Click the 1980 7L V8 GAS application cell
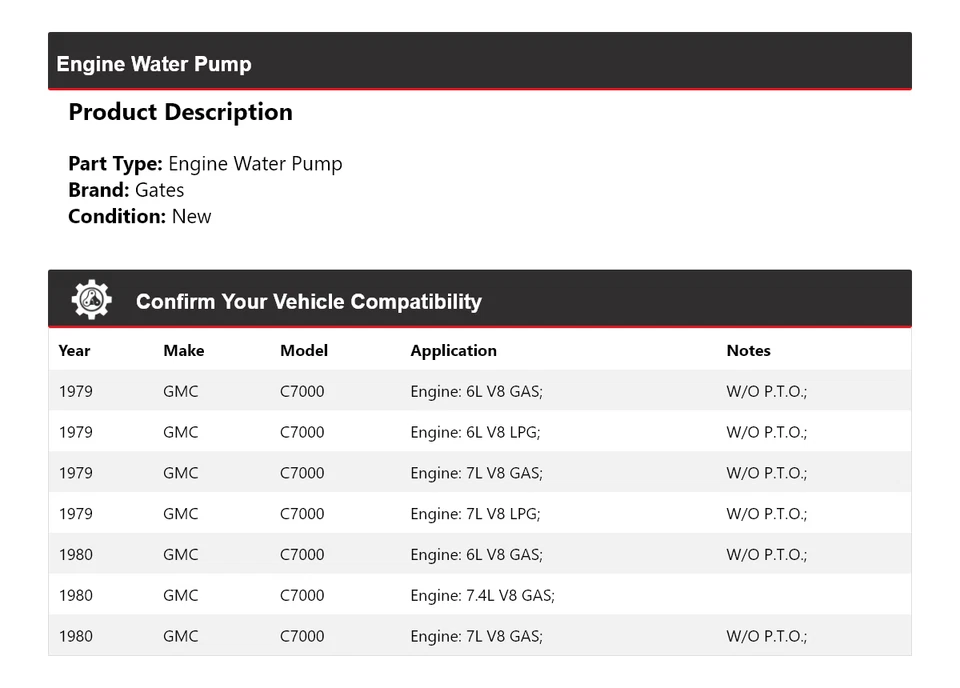This screenshot has height=688, width=960. click(x=476, y=636)
